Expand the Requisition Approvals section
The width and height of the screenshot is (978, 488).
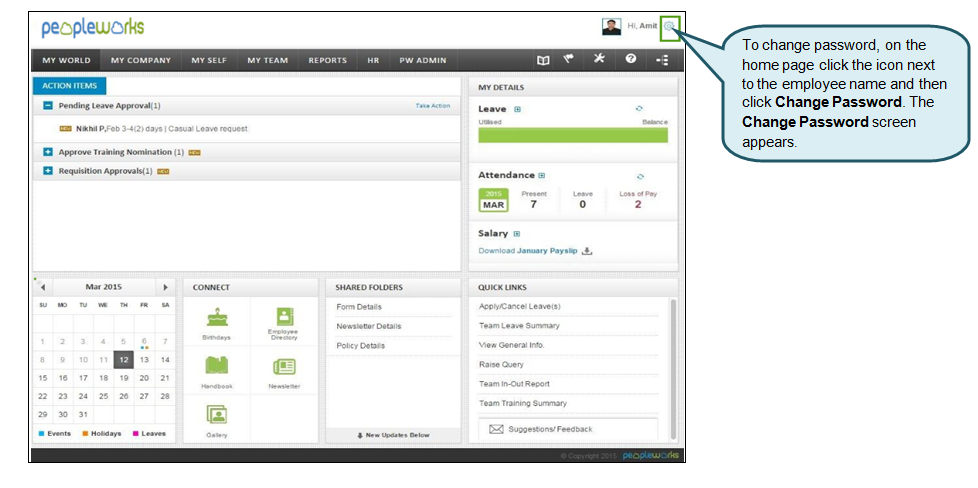click(x=48, y=171)
